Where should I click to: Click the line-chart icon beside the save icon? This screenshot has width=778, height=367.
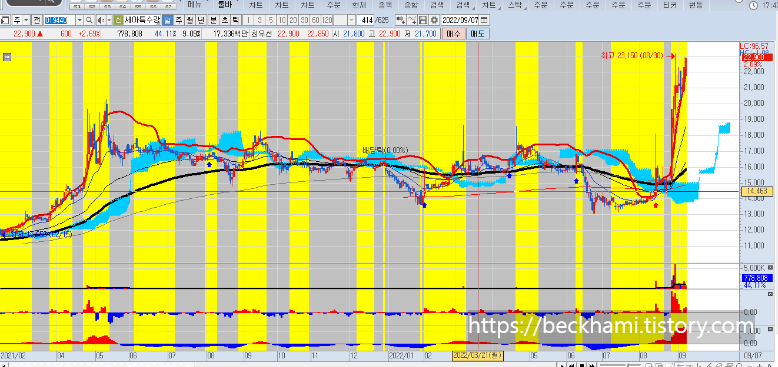pyautogui.click(x=412, y=20)
